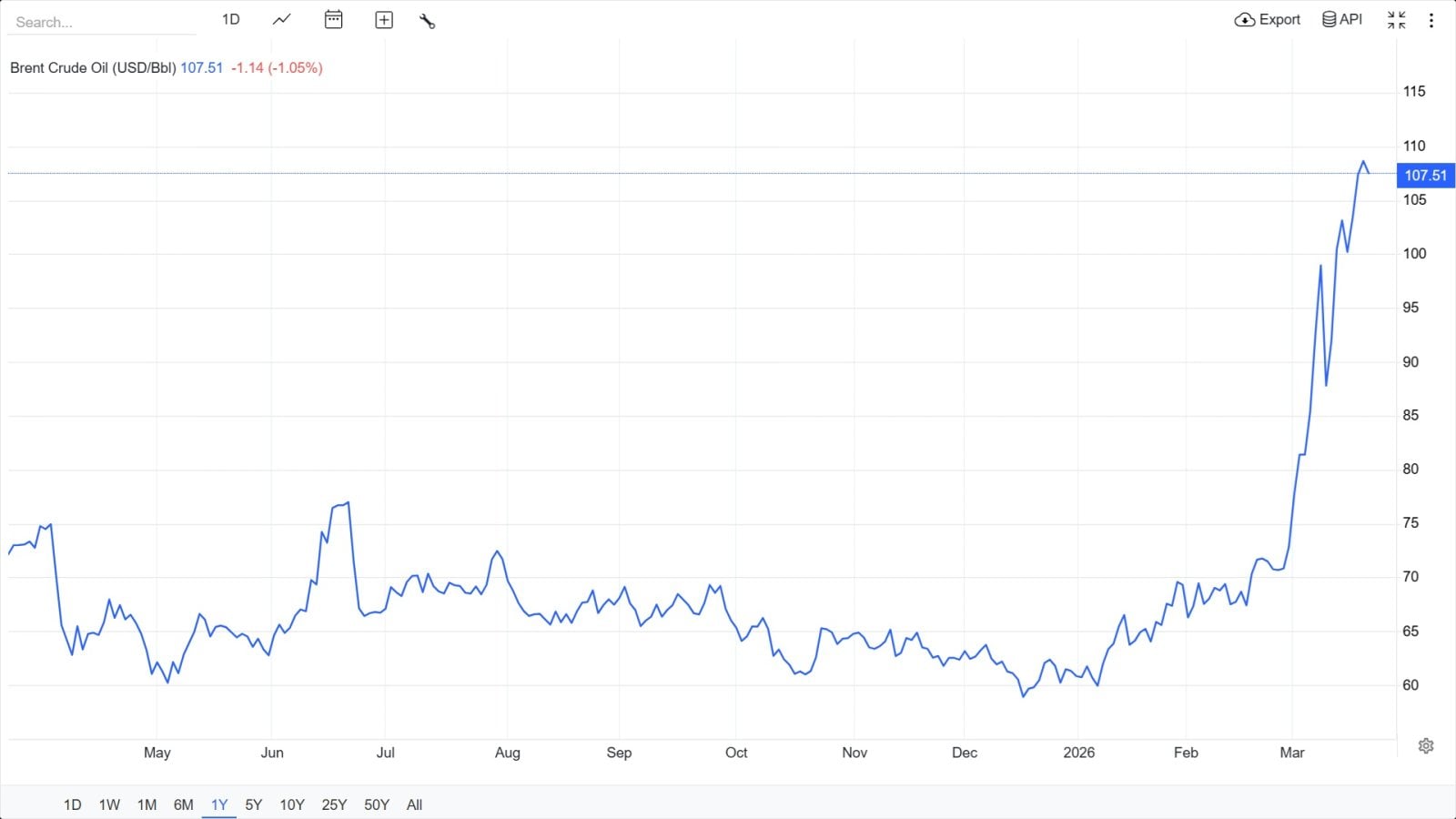Switch to the 5Y time range
The height and width of the screenshot is (819, 1456).
pyautogui.click(x=254, y=804)
